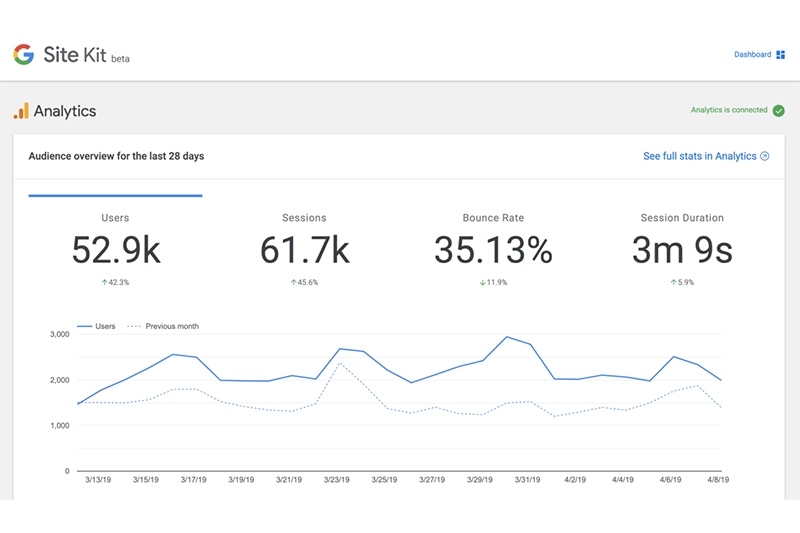Viewport: 800px width, 533px height.
Task: Click the 4/4/19 axis label
Action: 623,480
